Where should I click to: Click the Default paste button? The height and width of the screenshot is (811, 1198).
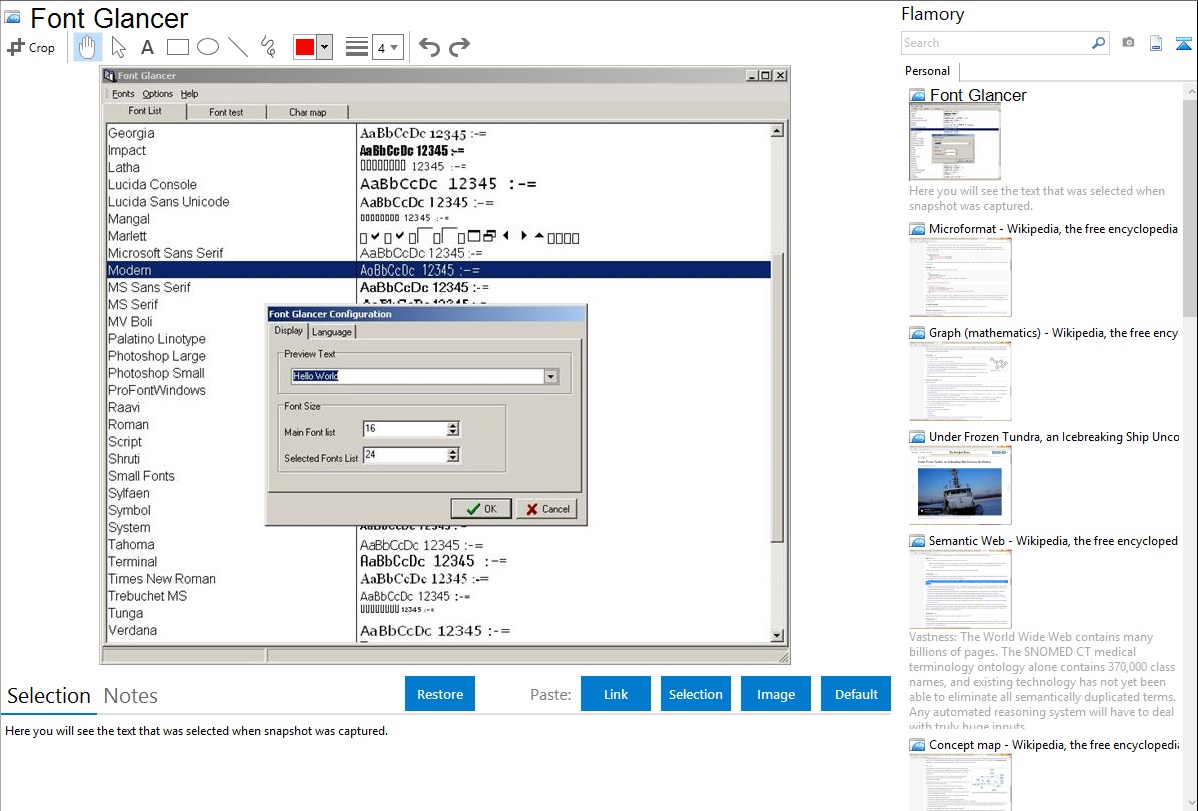coord(856,694)
